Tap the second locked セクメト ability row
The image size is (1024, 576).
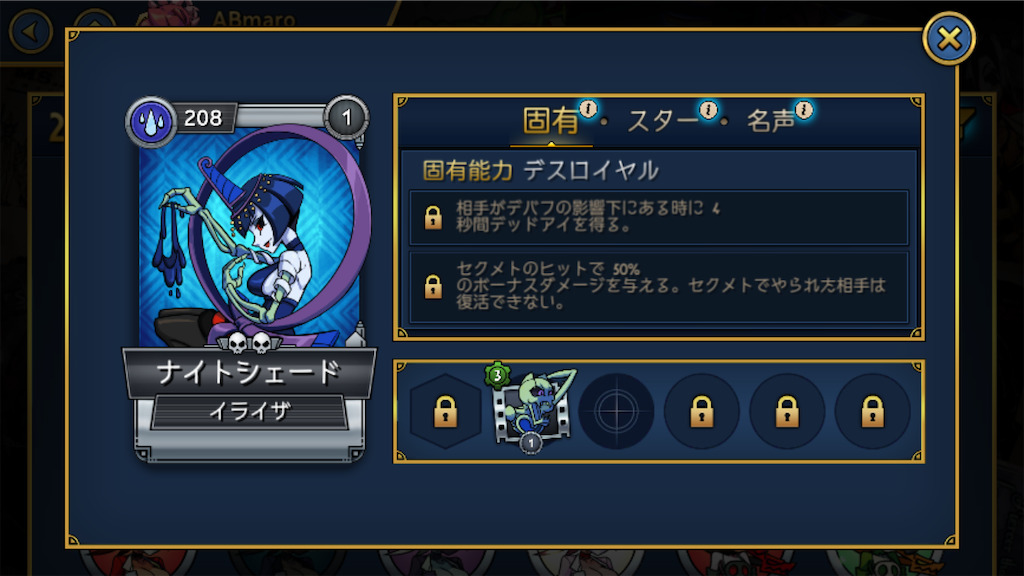[x=658, y=286]
